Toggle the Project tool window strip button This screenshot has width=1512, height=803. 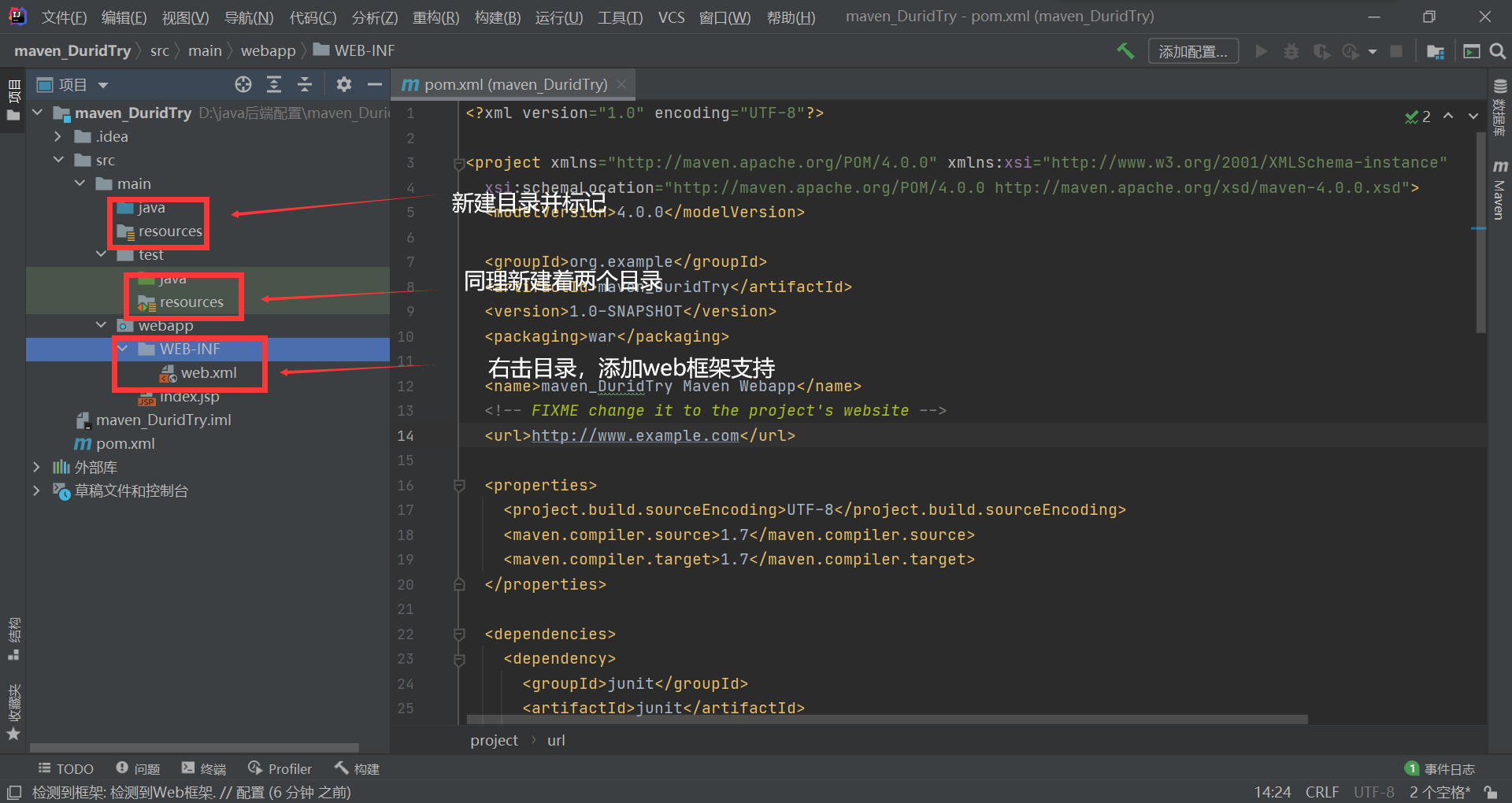click(13, 99)
